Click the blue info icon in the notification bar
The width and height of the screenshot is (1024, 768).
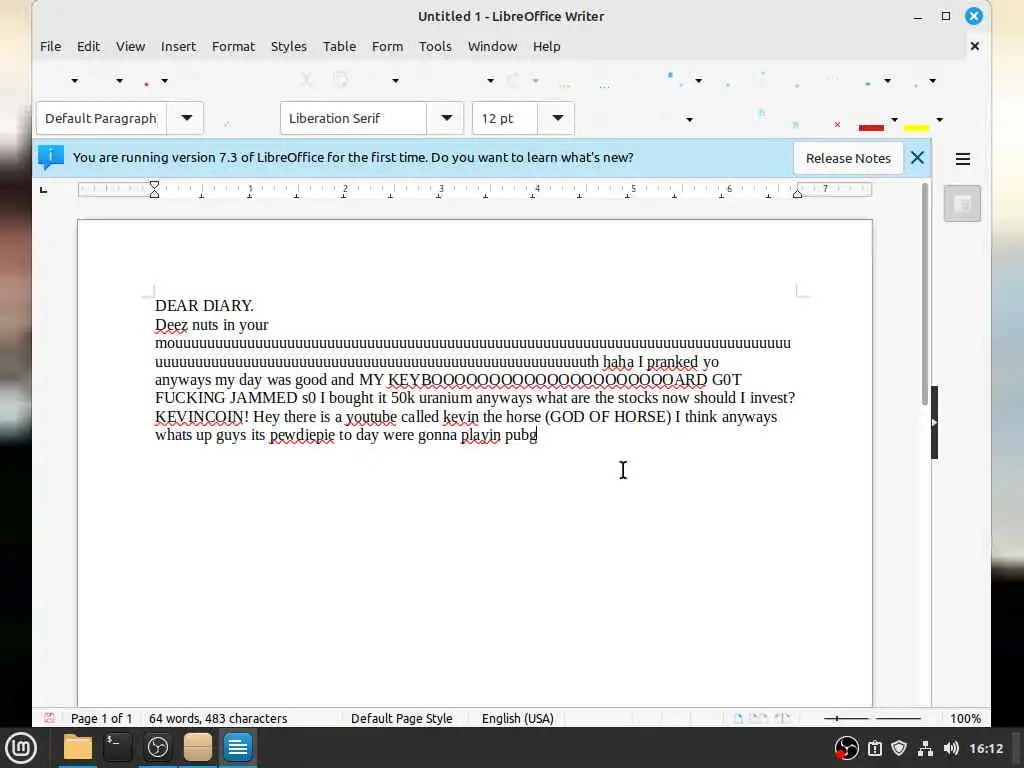50,157
